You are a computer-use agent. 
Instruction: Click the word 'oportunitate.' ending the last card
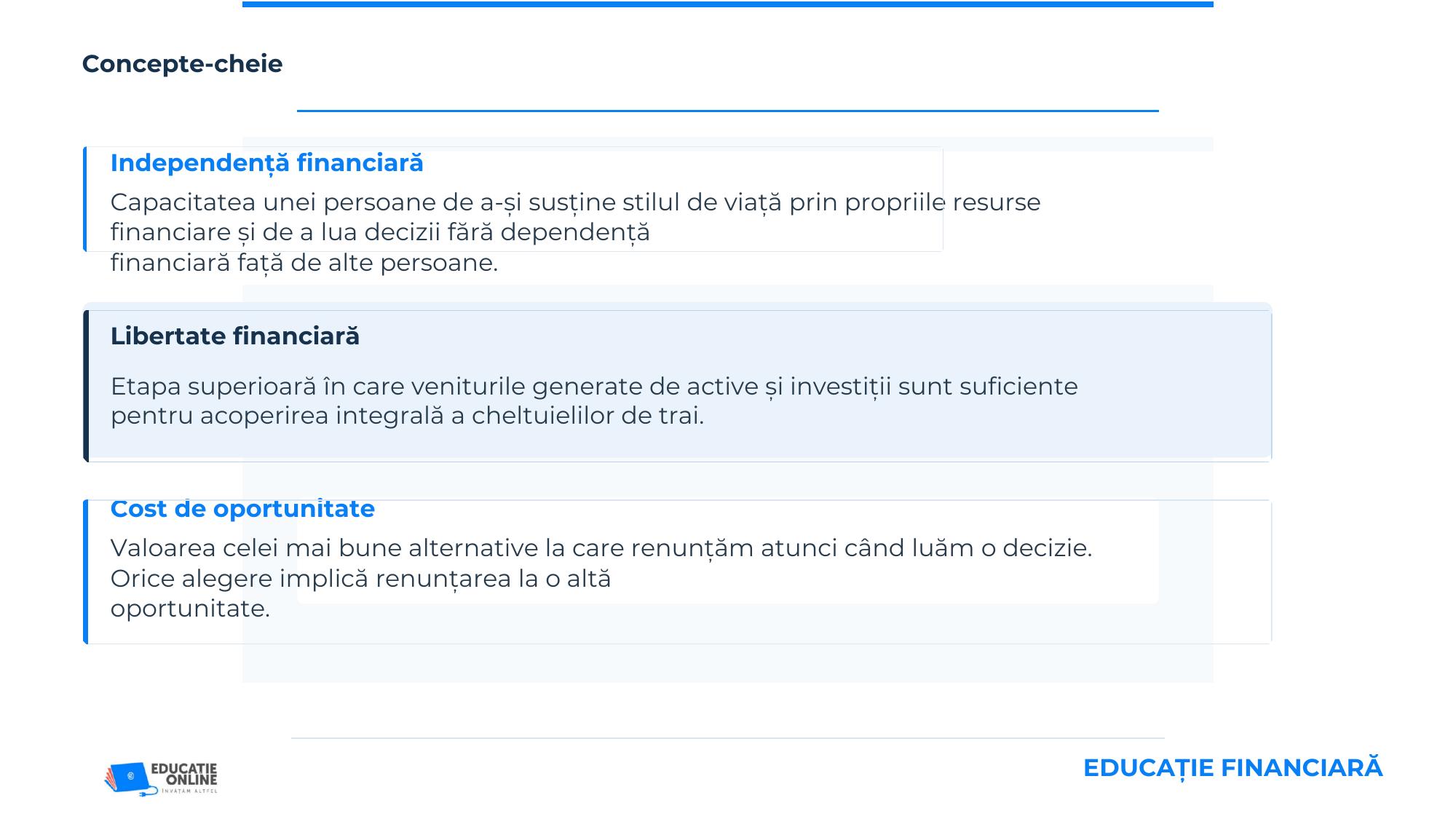point(190,609)
